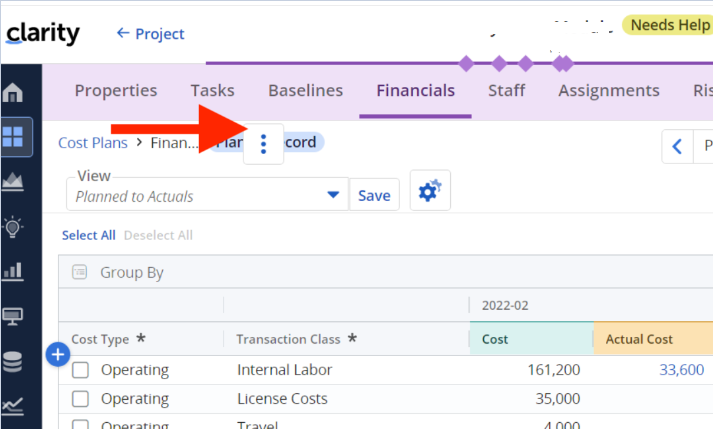Check the Internal Labor row checkbox
Viewport: 713px width, 429px height.
tap(81, 370)
